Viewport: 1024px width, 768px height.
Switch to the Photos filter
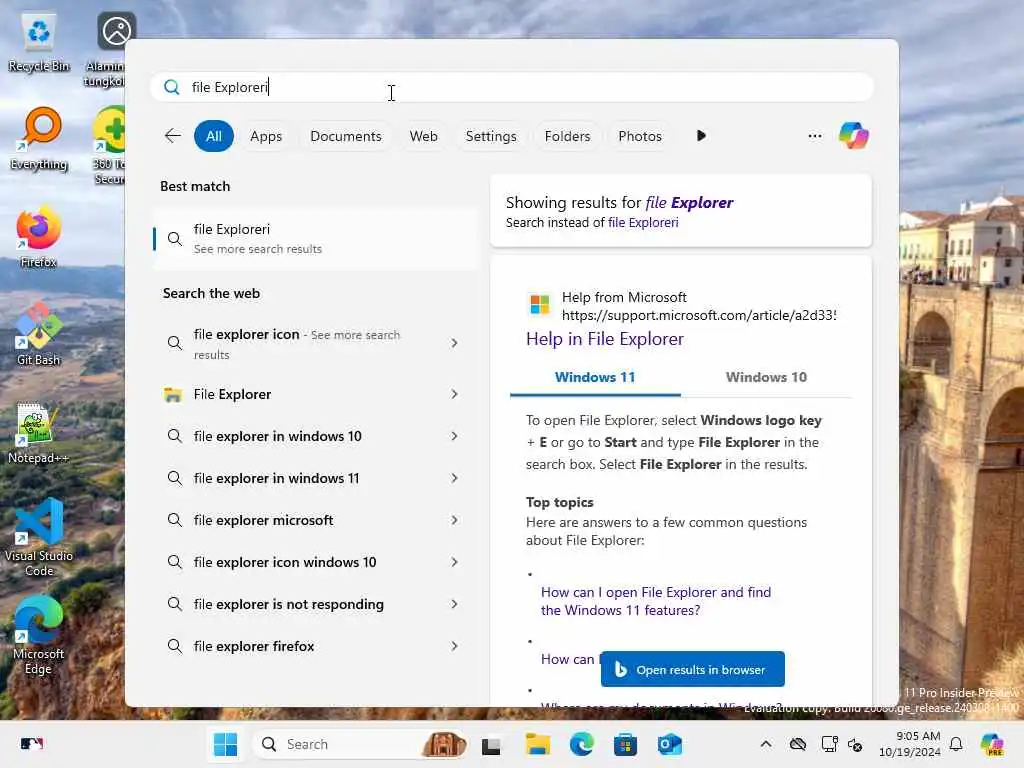pyautogui.click(x=639, y=136)
